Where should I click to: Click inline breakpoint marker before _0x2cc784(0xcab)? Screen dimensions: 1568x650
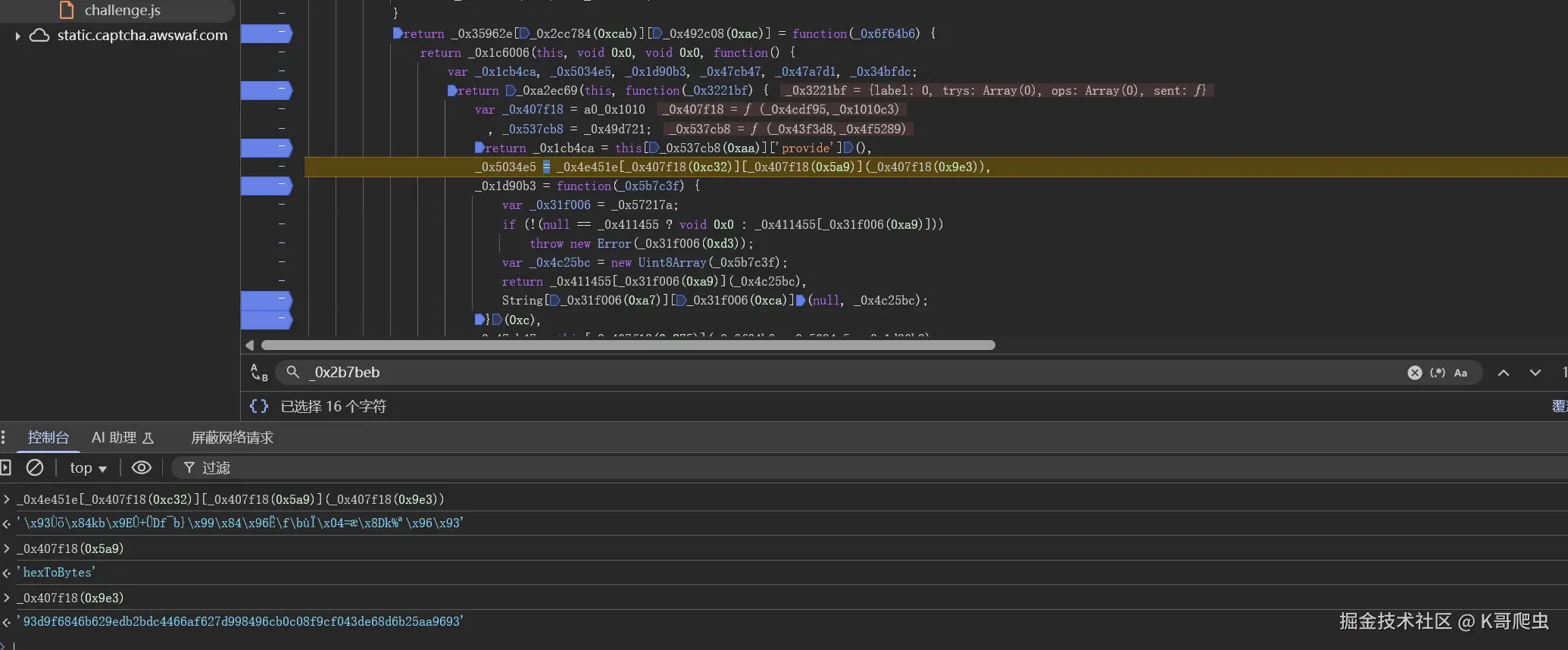tap(524, 33)
